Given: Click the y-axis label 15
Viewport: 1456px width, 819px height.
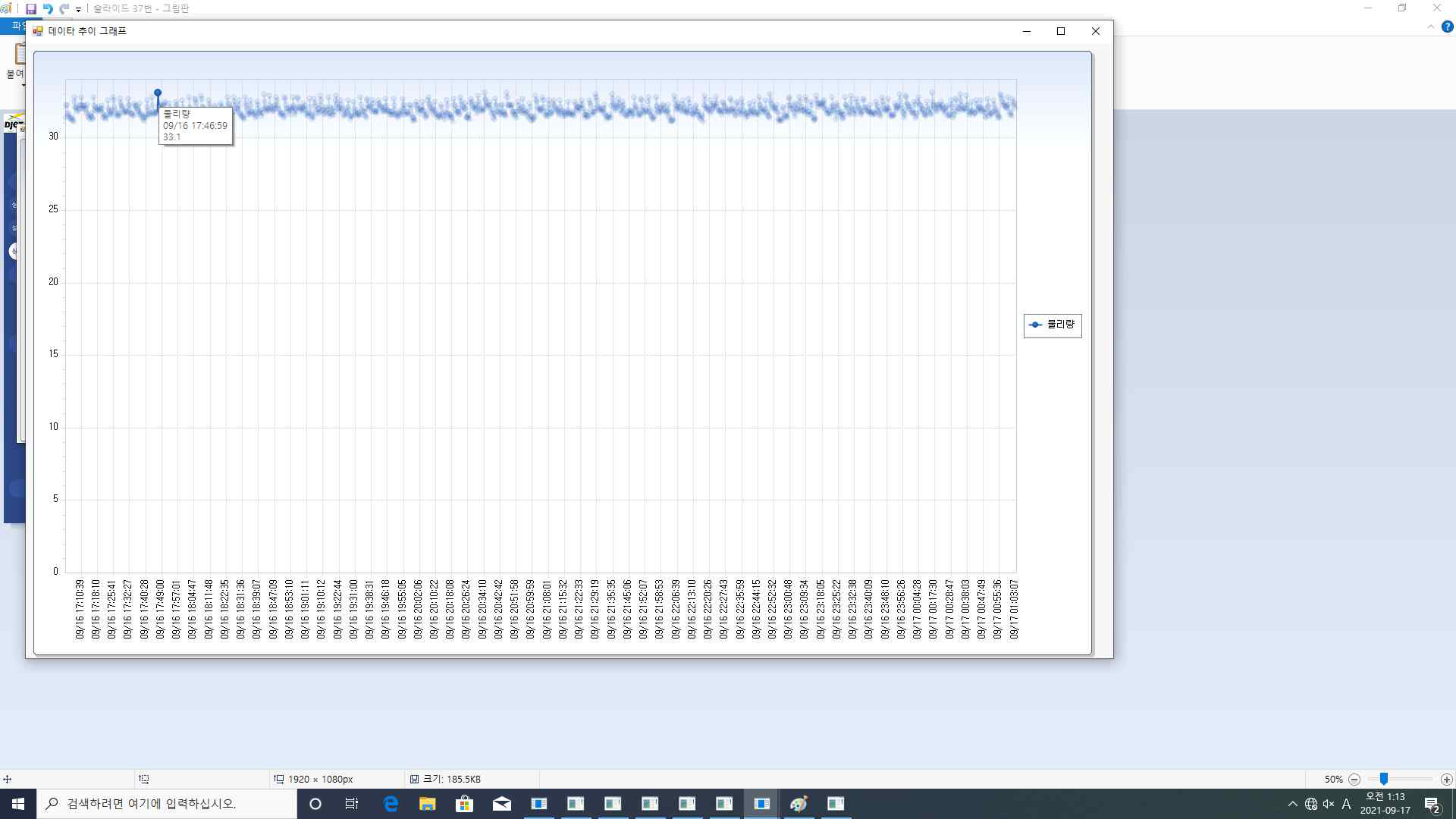Looking at the screenshot, I should click(53, 354).
